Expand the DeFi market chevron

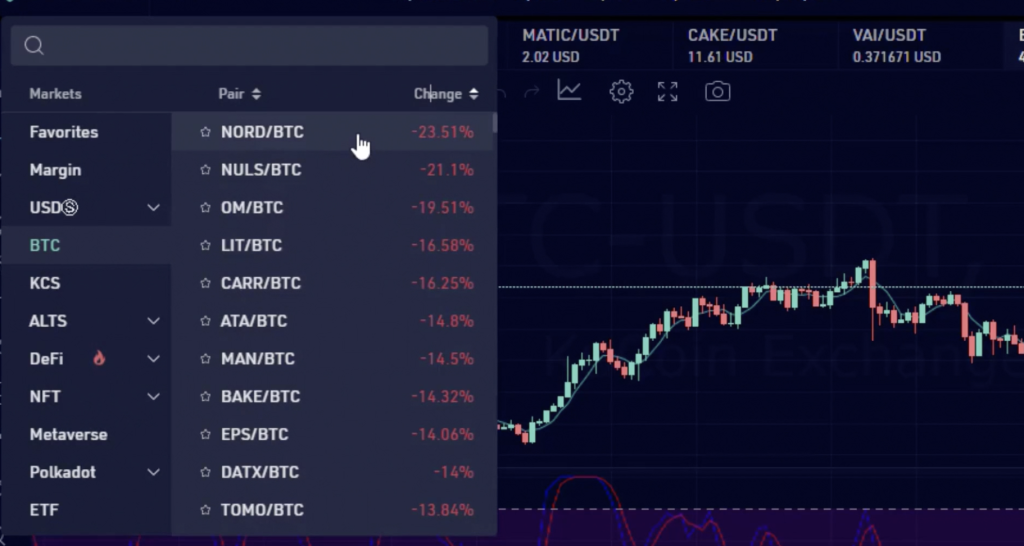tap(153, 359)
